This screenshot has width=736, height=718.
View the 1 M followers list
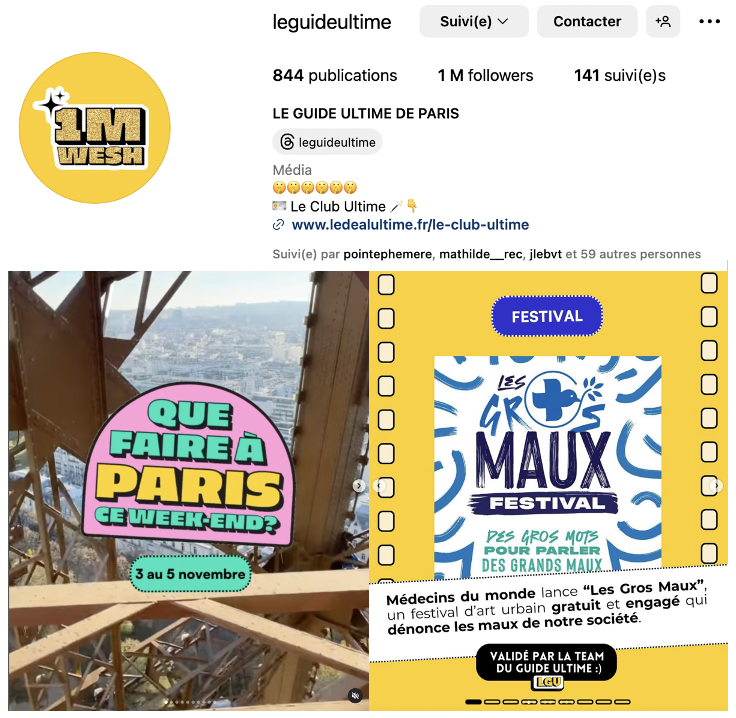point(485,76)
